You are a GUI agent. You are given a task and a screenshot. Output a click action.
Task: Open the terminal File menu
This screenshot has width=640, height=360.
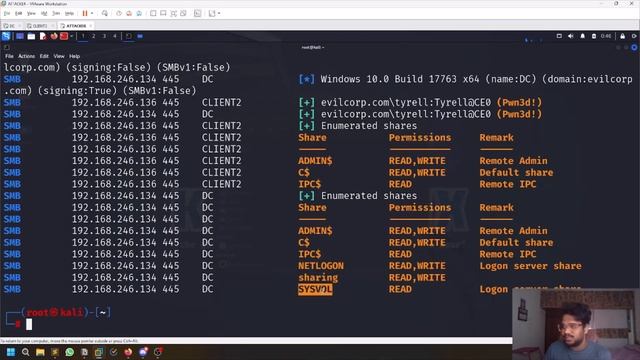coord(9,56)
